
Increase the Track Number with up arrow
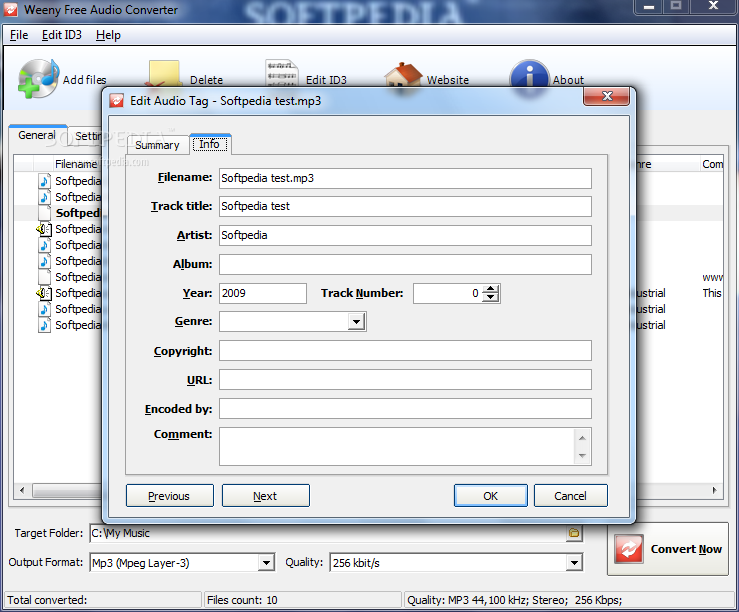click(491, 289)
